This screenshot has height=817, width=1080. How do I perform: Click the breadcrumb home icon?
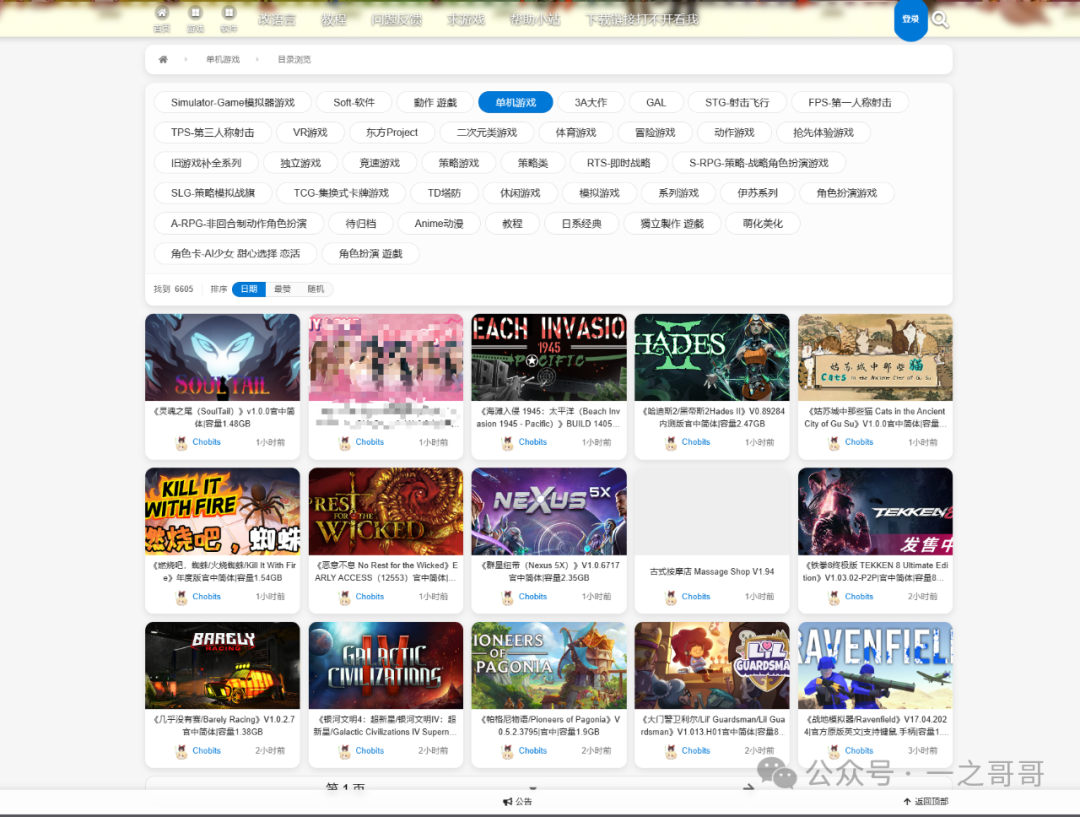click(163, 59)
